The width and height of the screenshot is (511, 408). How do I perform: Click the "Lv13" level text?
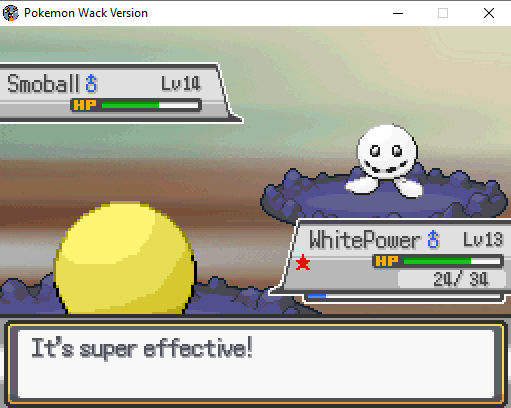coord(483,239)
